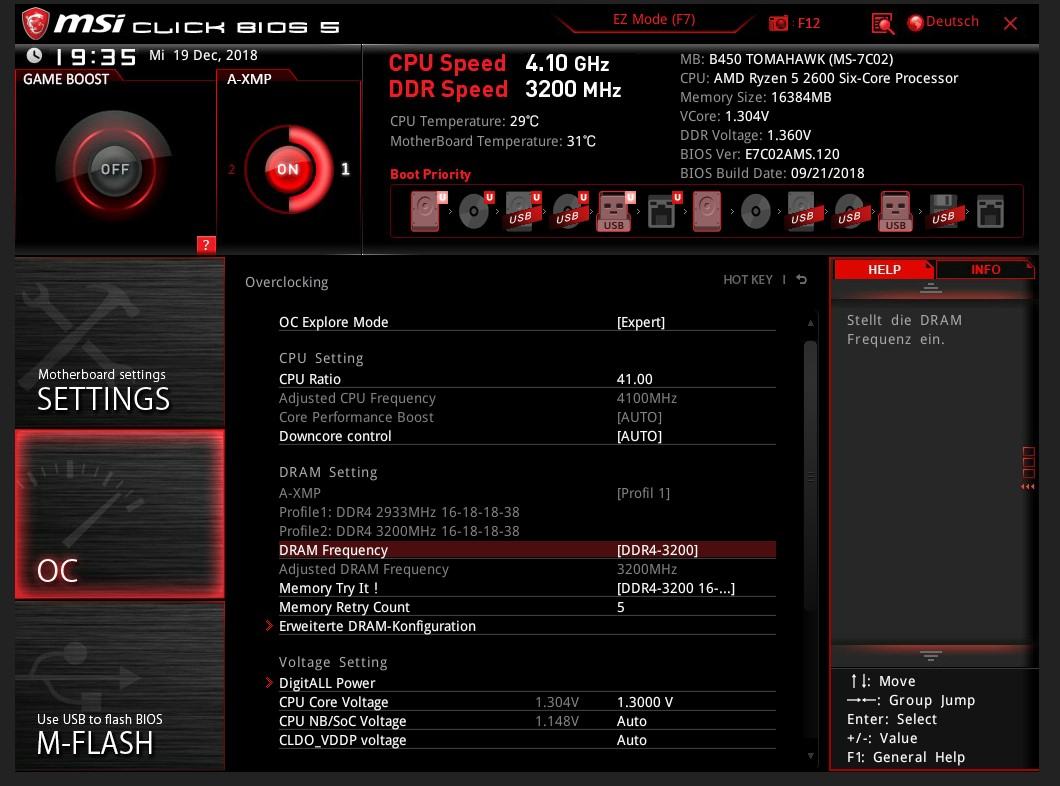Click the 'Adjusted DRAM Frequency' 3200MHz row
This screenshot has height=786, width=1060.
pyautogui.click(x=527, y=569)
